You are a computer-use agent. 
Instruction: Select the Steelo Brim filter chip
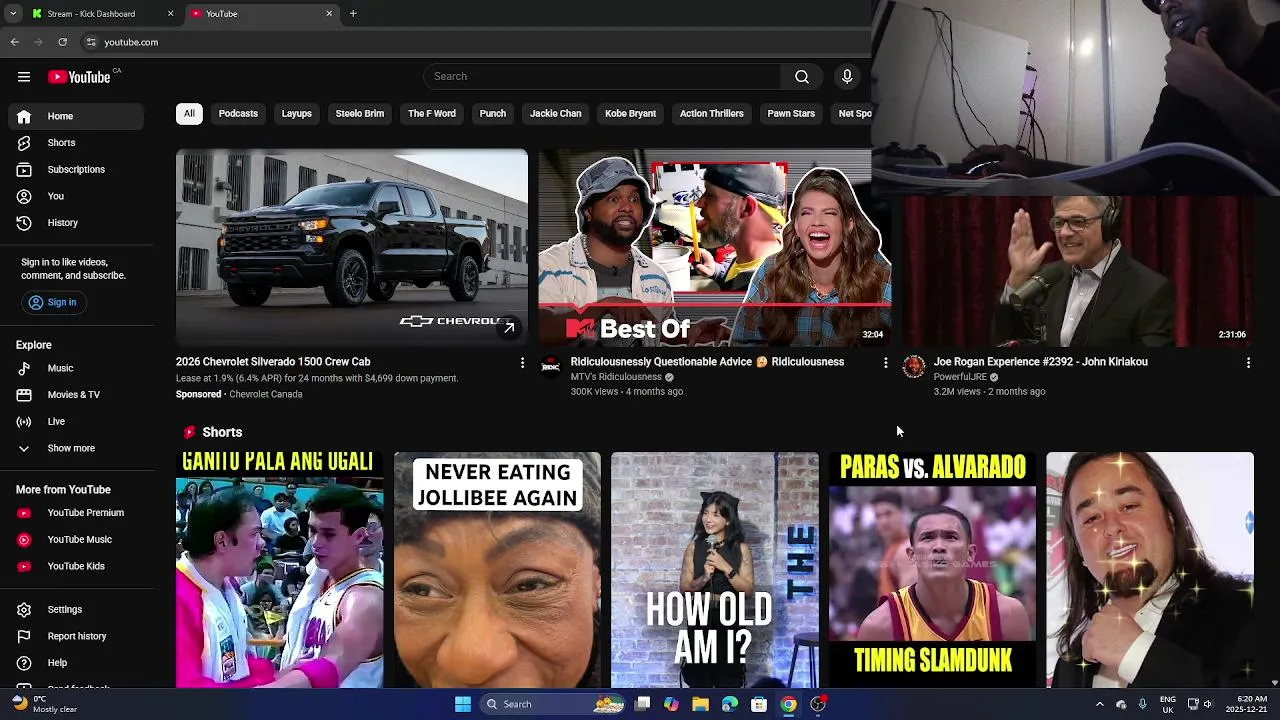tap(360, 114)
